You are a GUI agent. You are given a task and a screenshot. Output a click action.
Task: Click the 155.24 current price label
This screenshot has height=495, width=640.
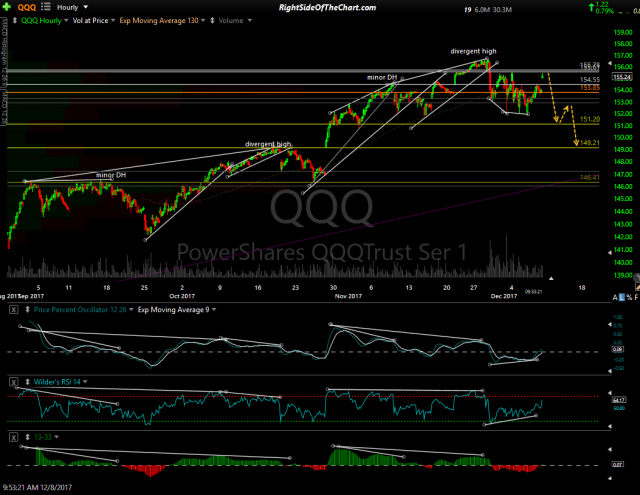pos(622,77)
